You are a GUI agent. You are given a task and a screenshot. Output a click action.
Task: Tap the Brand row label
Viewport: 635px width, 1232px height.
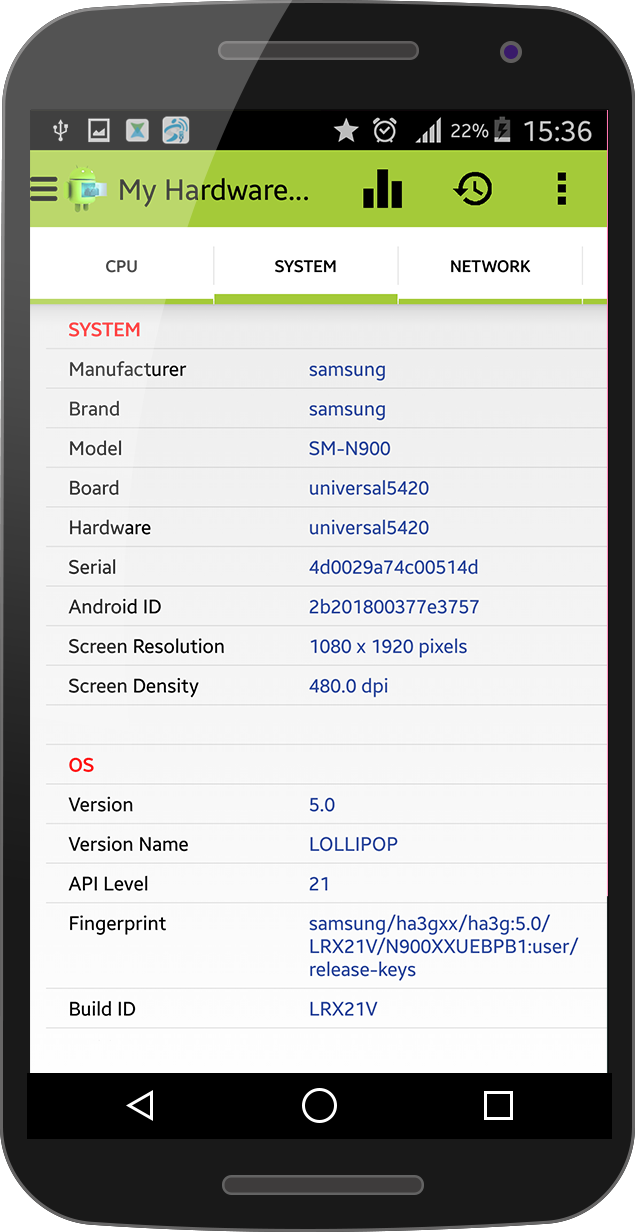pyautogui.click(x=94, y=409)
